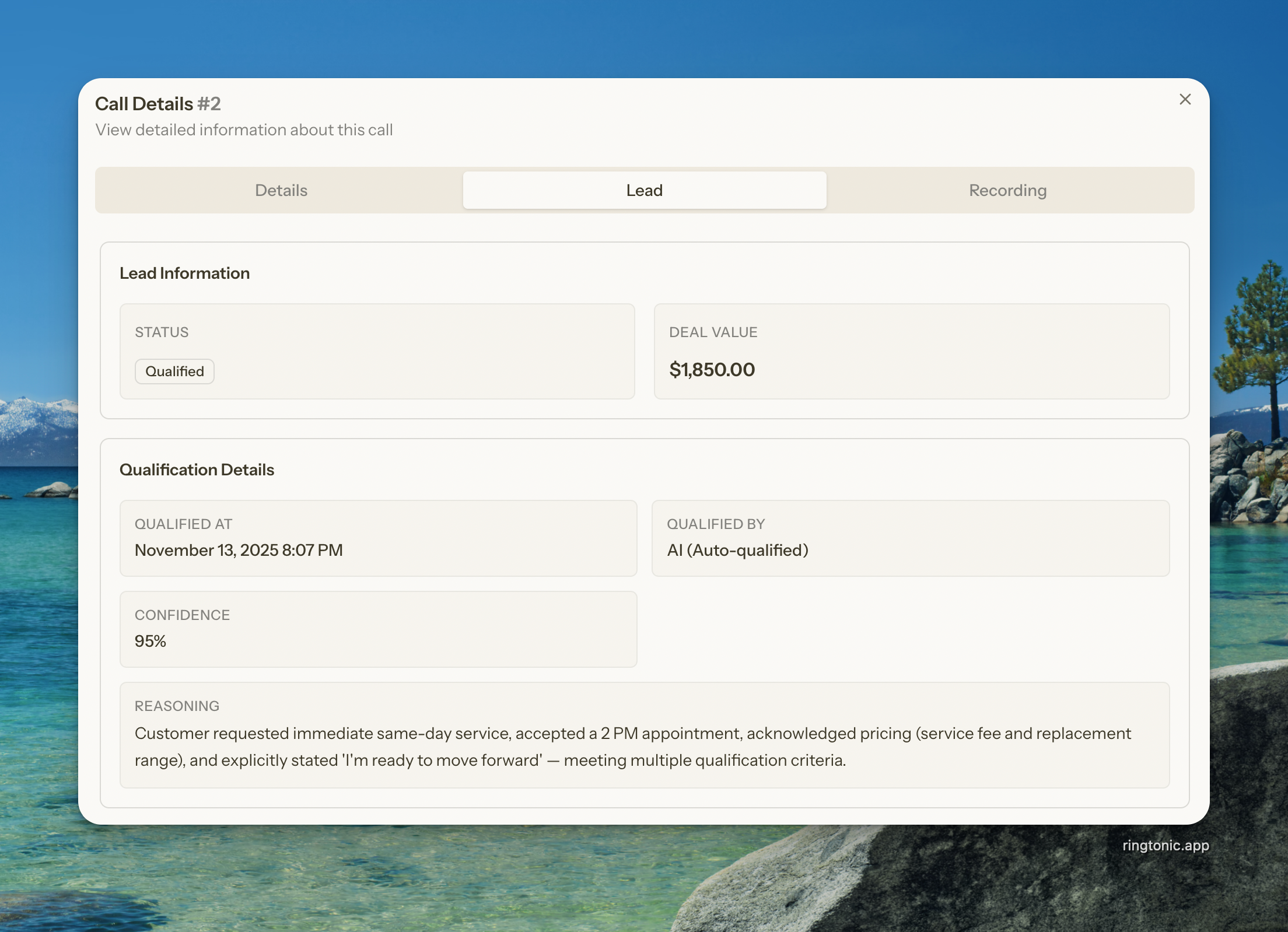Click the AI (Auto-qualified) value
Viewport: 1288px width, 932px height.
[x=737, y=550]
